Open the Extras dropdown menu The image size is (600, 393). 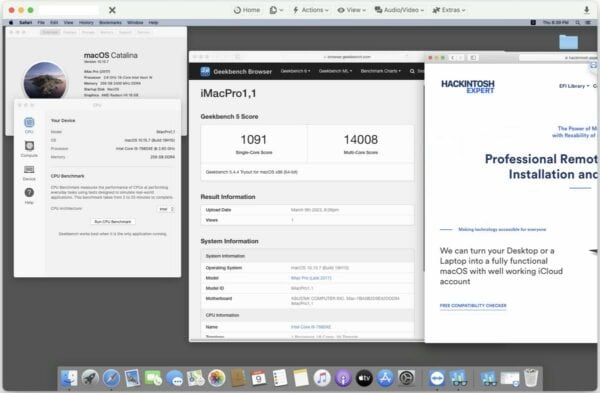pyautogui.click(x=449, y=10)
